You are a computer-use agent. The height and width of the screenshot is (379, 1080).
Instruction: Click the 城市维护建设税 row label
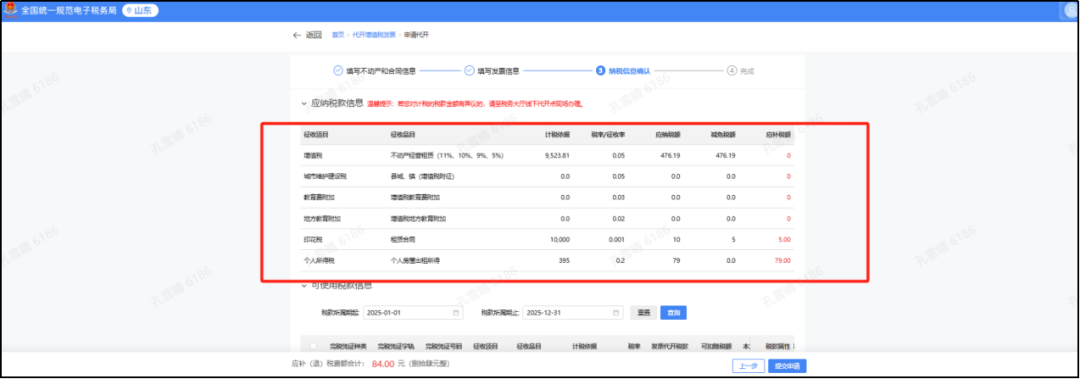pyautogui.click(x=324, y=176)
